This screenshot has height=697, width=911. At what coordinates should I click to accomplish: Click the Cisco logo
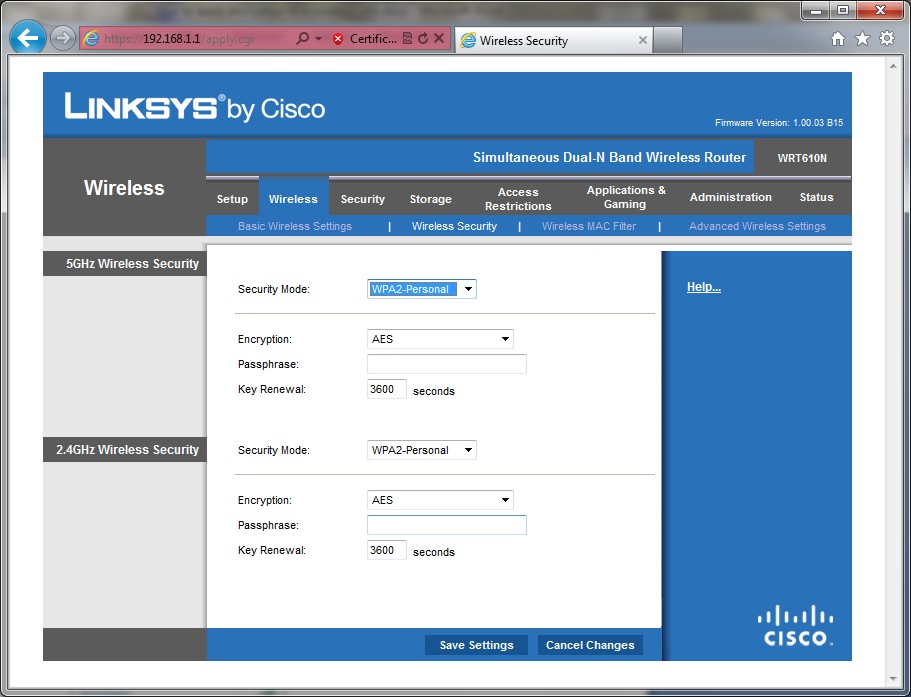tap(795, 626)
